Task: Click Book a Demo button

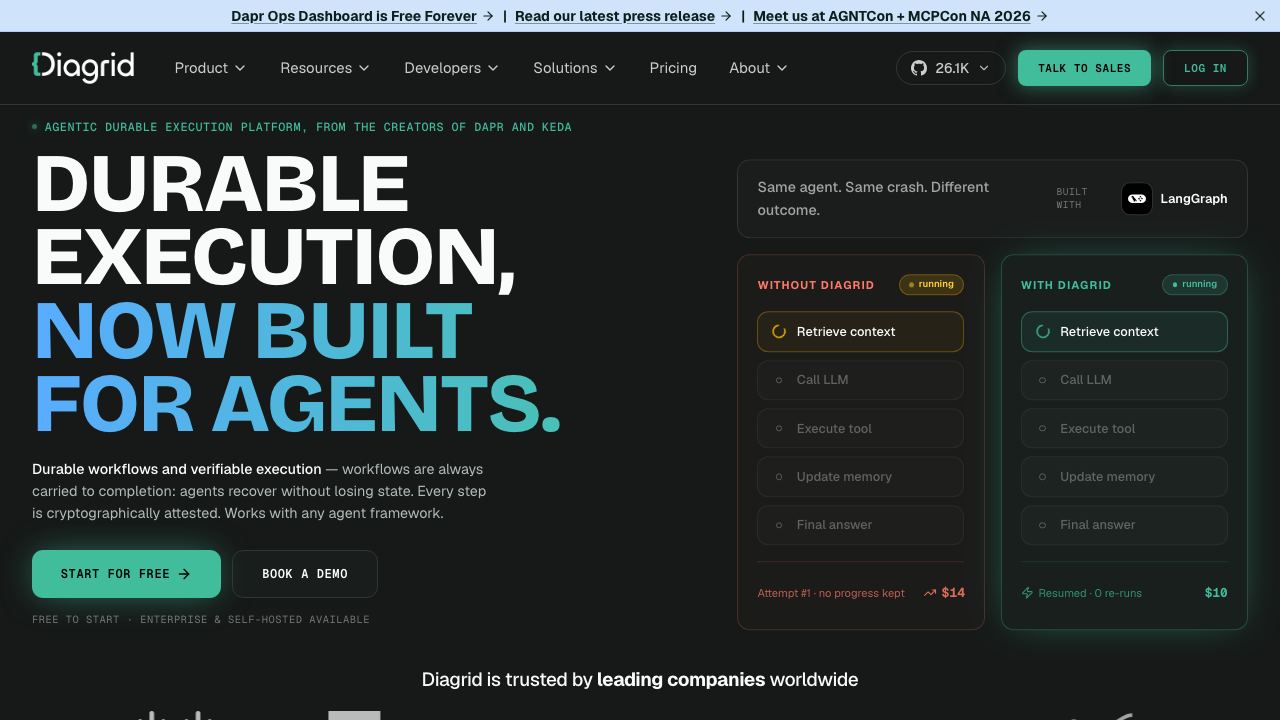Action: click(305, 574)
